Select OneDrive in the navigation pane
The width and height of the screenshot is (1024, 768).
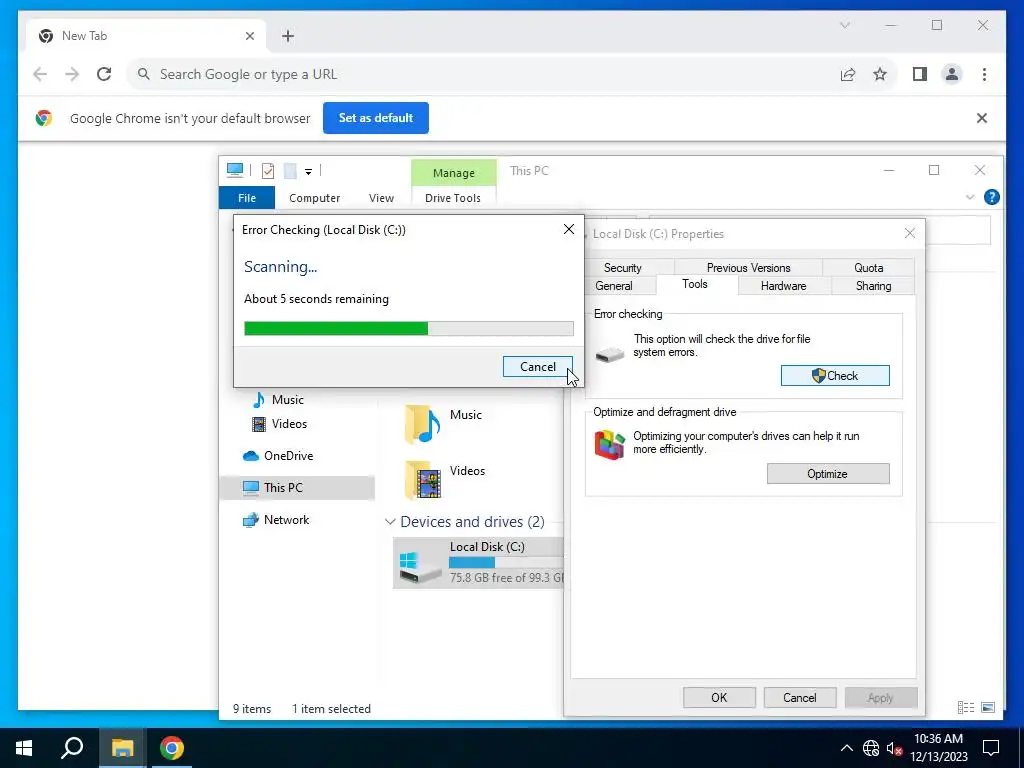point(278,456)
